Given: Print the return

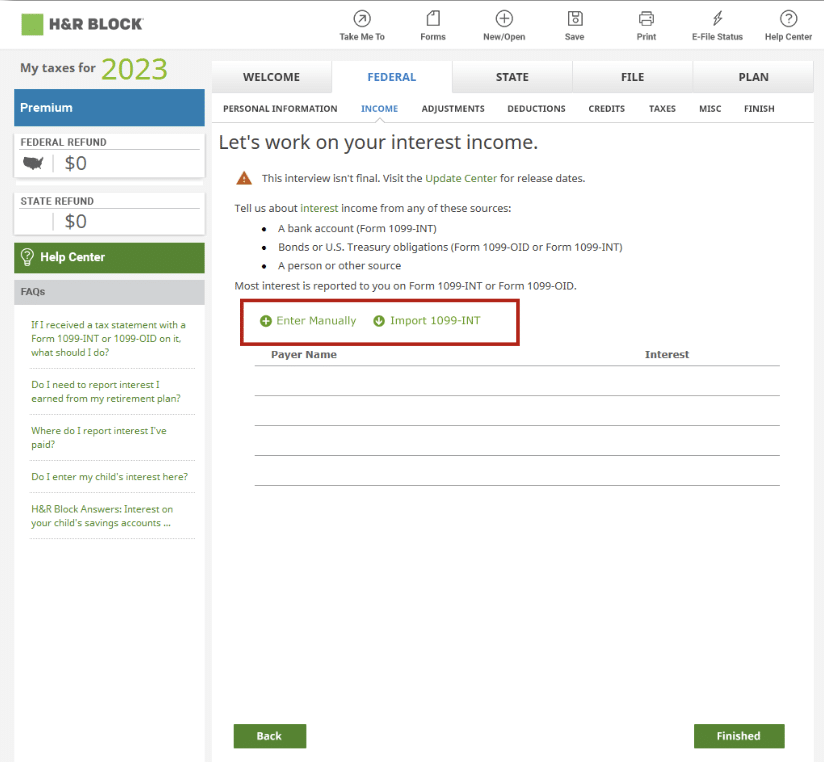Looking at the screenshot, I should point(645,25).
